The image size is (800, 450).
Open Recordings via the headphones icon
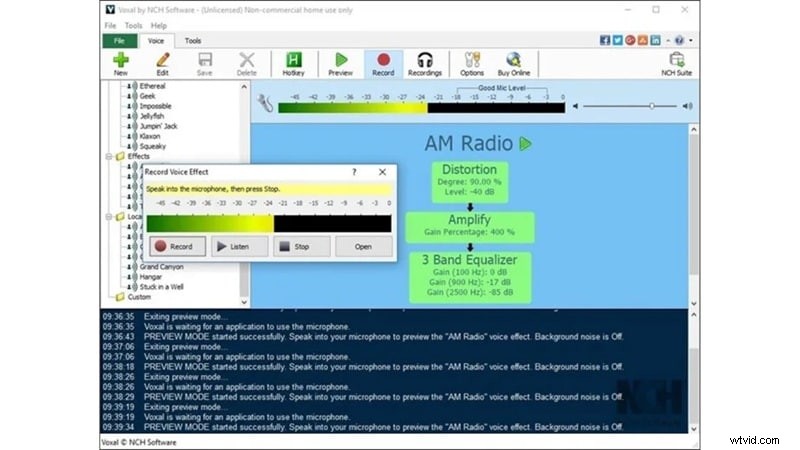(425, 61)
